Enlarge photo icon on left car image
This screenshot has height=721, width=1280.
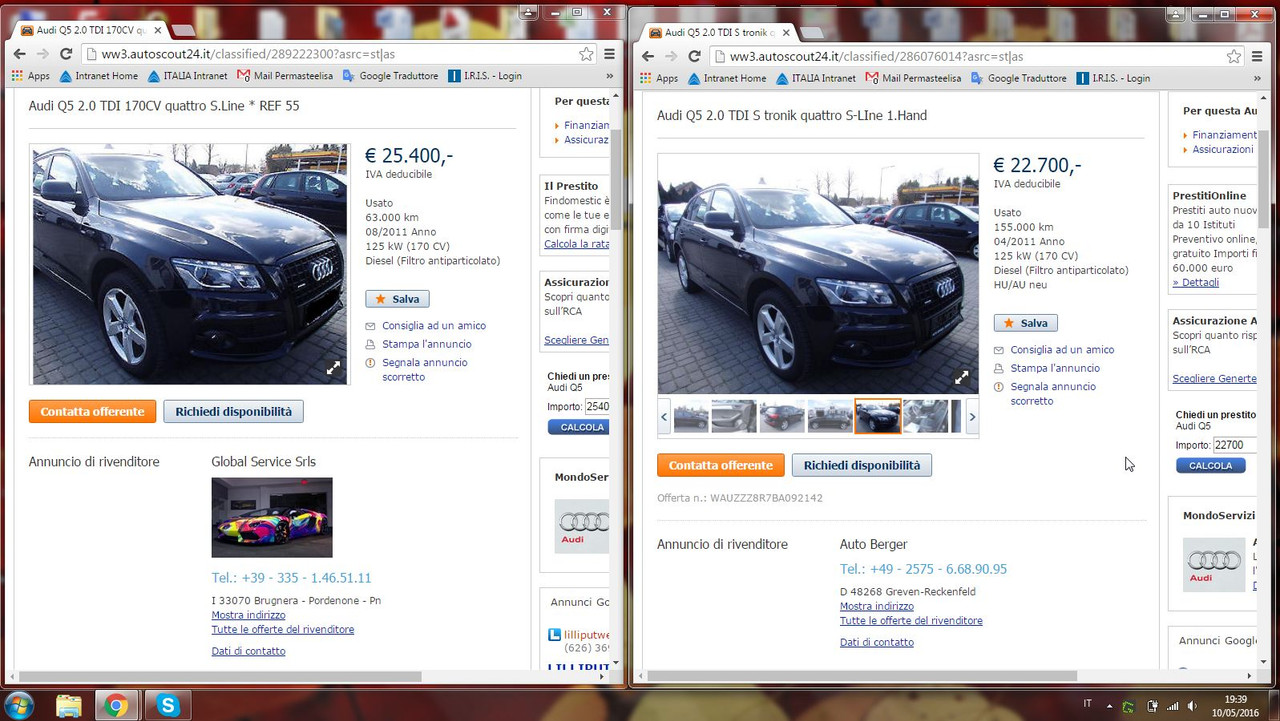[x=333, y=368]
